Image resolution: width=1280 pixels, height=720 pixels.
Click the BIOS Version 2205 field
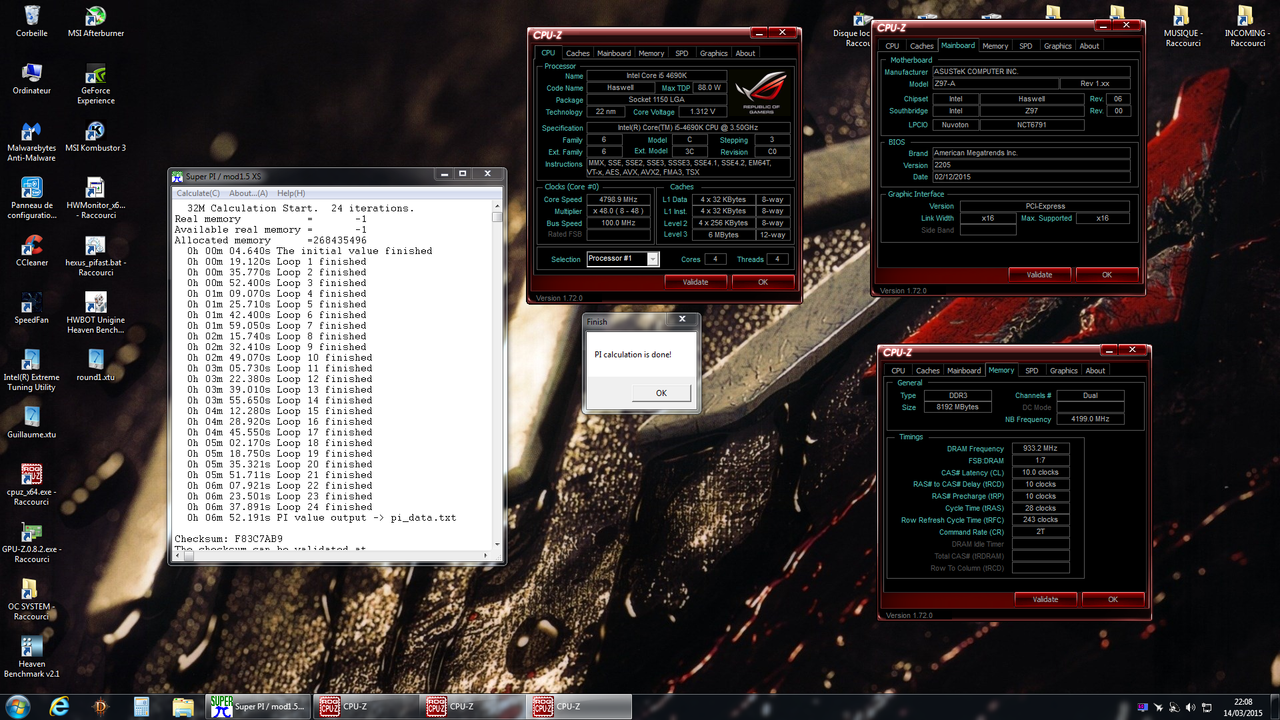coord(1030,165)
